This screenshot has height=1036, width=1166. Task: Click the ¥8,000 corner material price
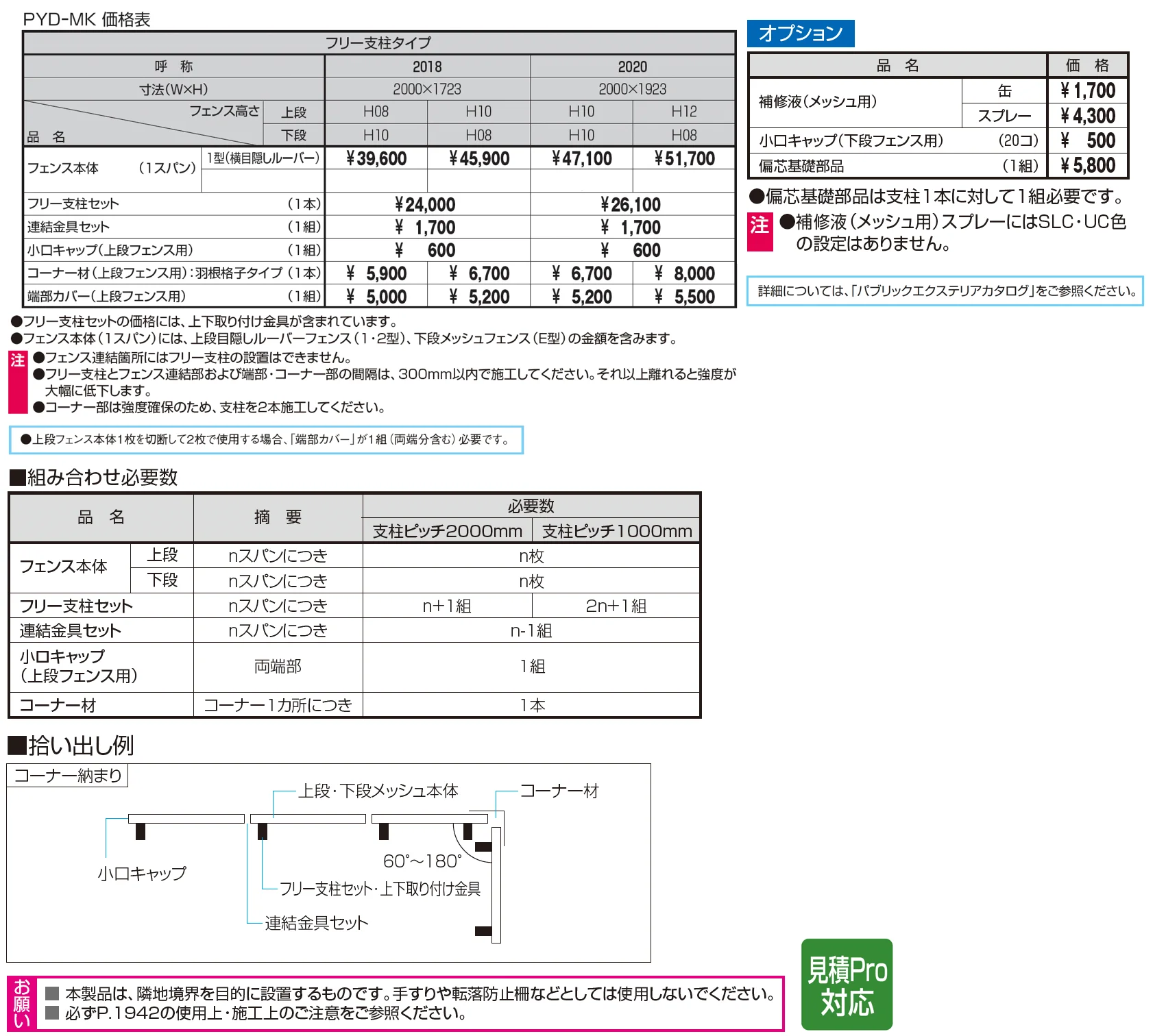pos(684,274)
